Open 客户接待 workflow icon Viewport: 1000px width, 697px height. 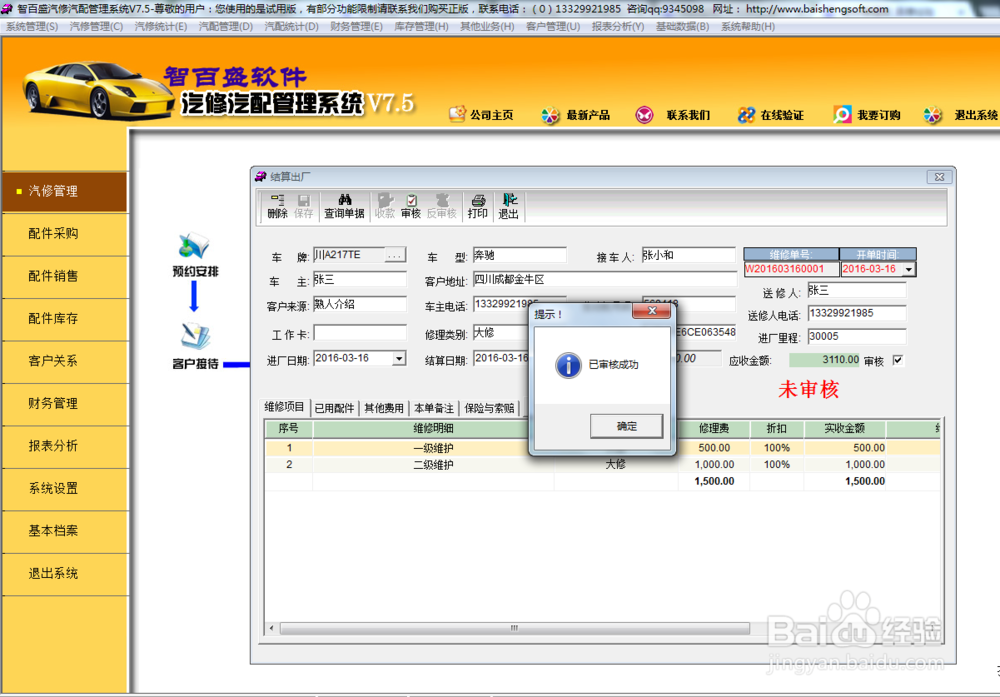195,346
